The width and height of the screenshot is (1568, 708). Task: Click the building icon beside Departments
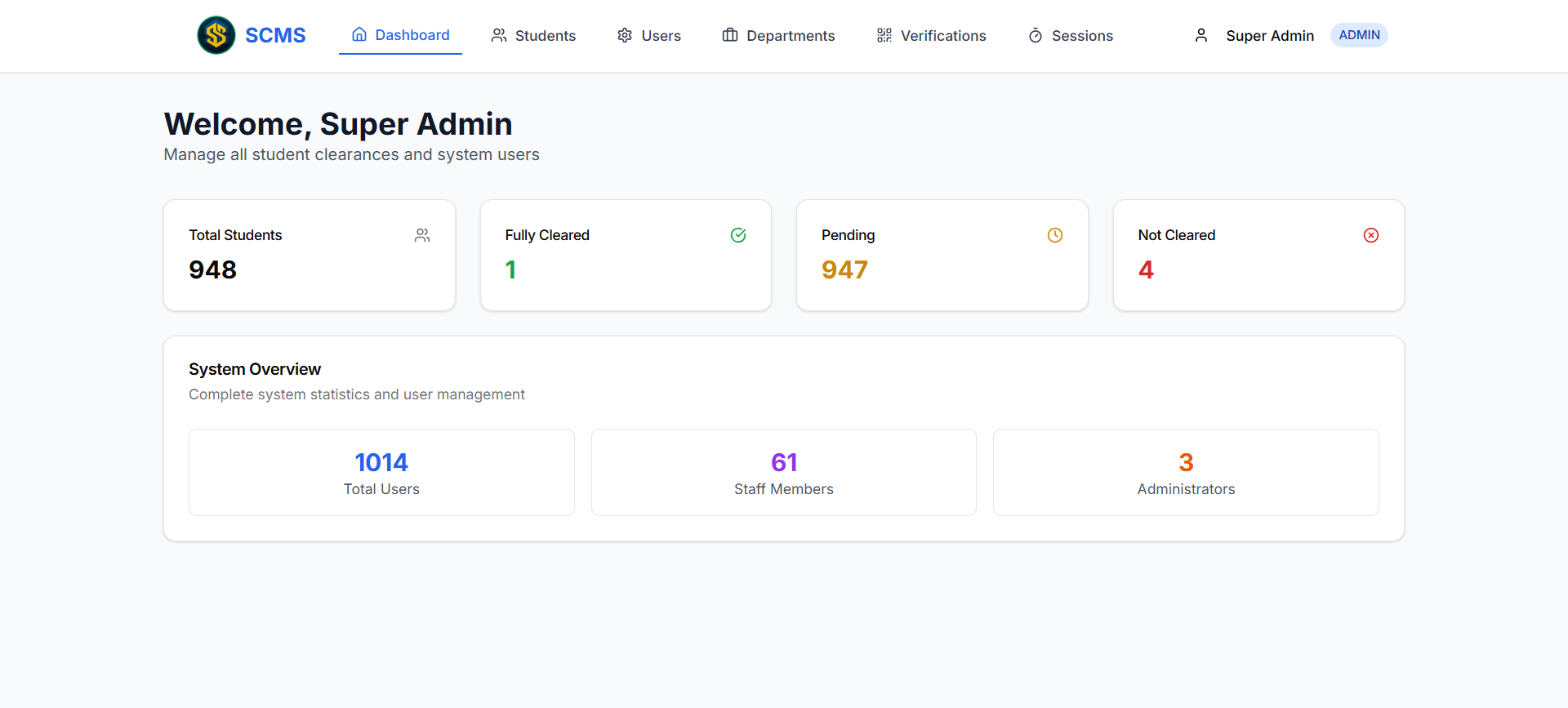[x=730, y=35]
